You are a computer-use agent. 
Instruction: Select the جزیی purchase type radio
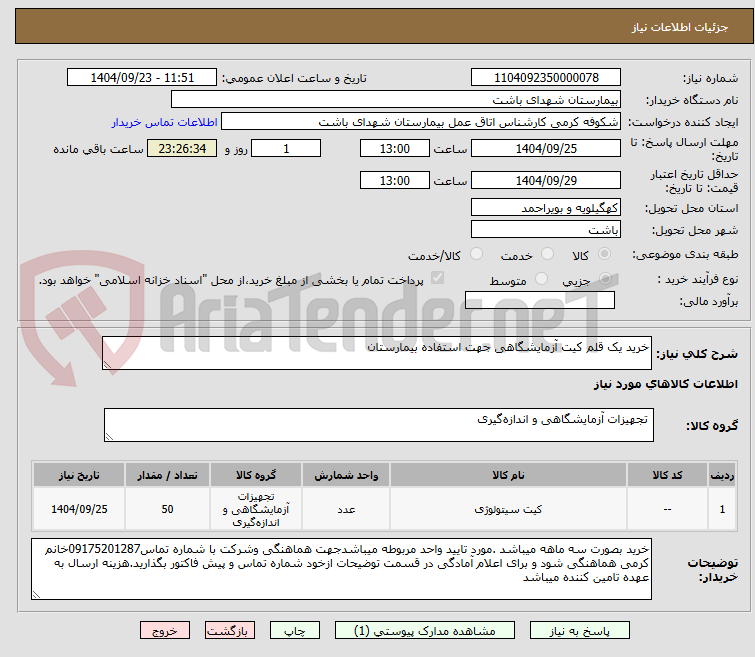tap(604, 279)
